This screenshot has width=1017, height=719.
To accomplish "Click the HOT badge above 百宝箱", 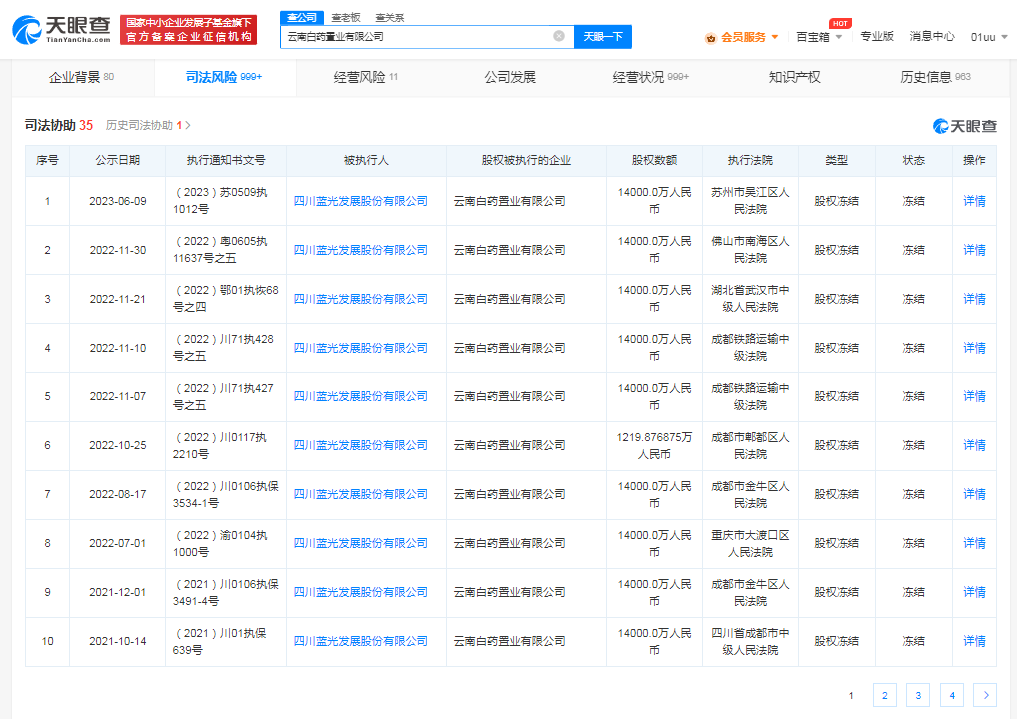I will (838, 22).
